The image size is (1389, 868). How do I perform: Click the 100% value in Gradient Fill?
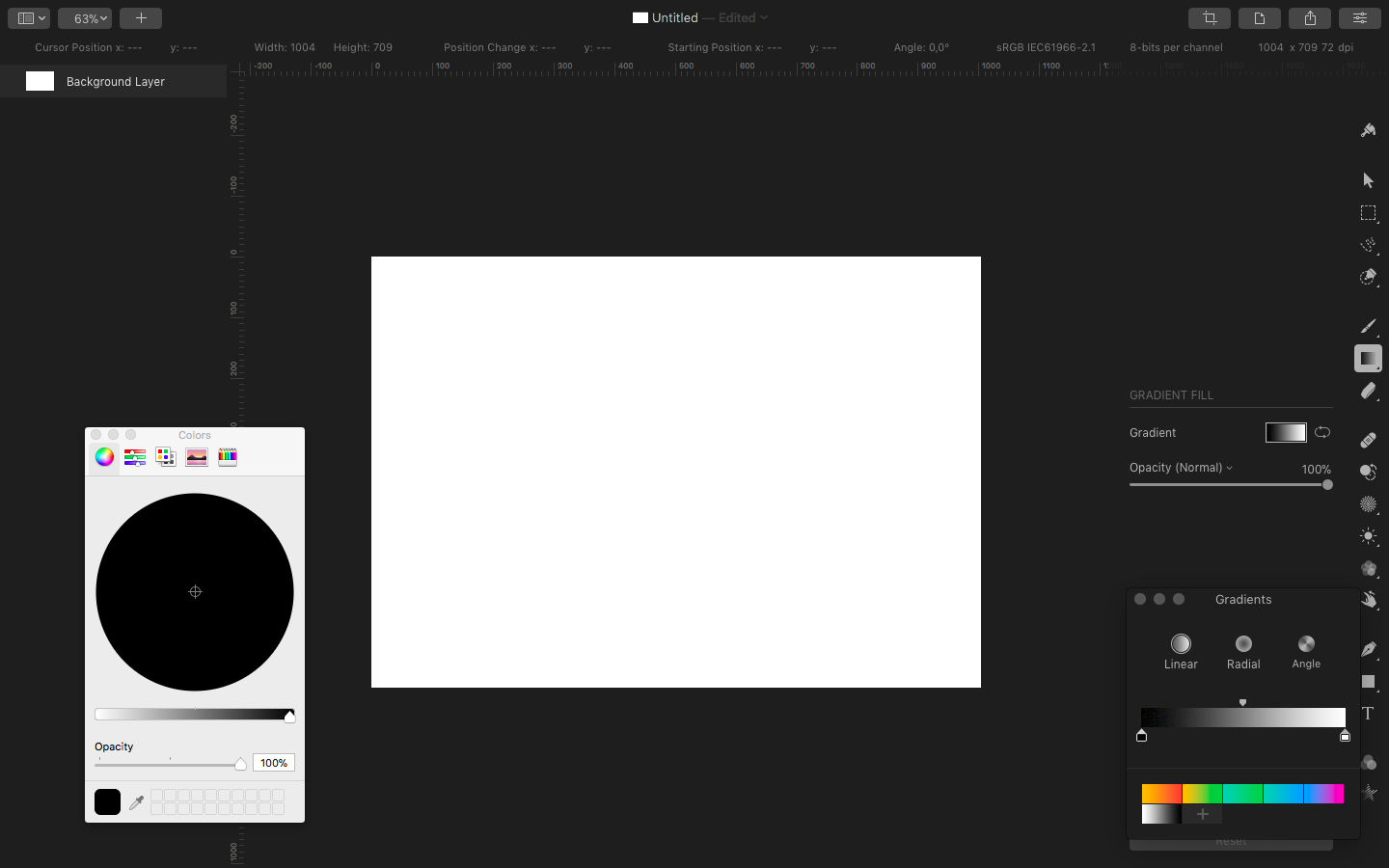[1316, 470]
